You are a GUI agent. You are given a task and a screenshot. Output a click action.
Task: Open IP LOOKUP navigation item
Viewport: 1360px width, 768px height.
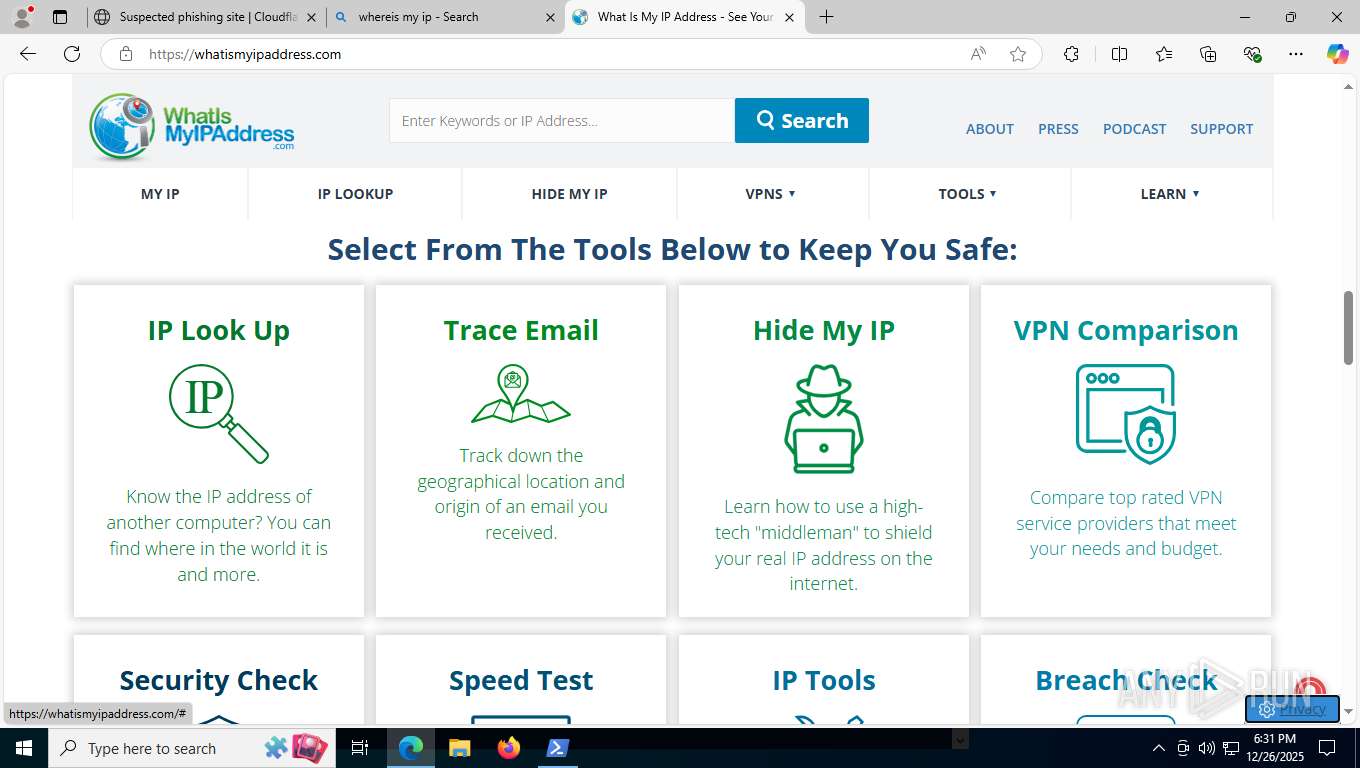click(355, 194)
